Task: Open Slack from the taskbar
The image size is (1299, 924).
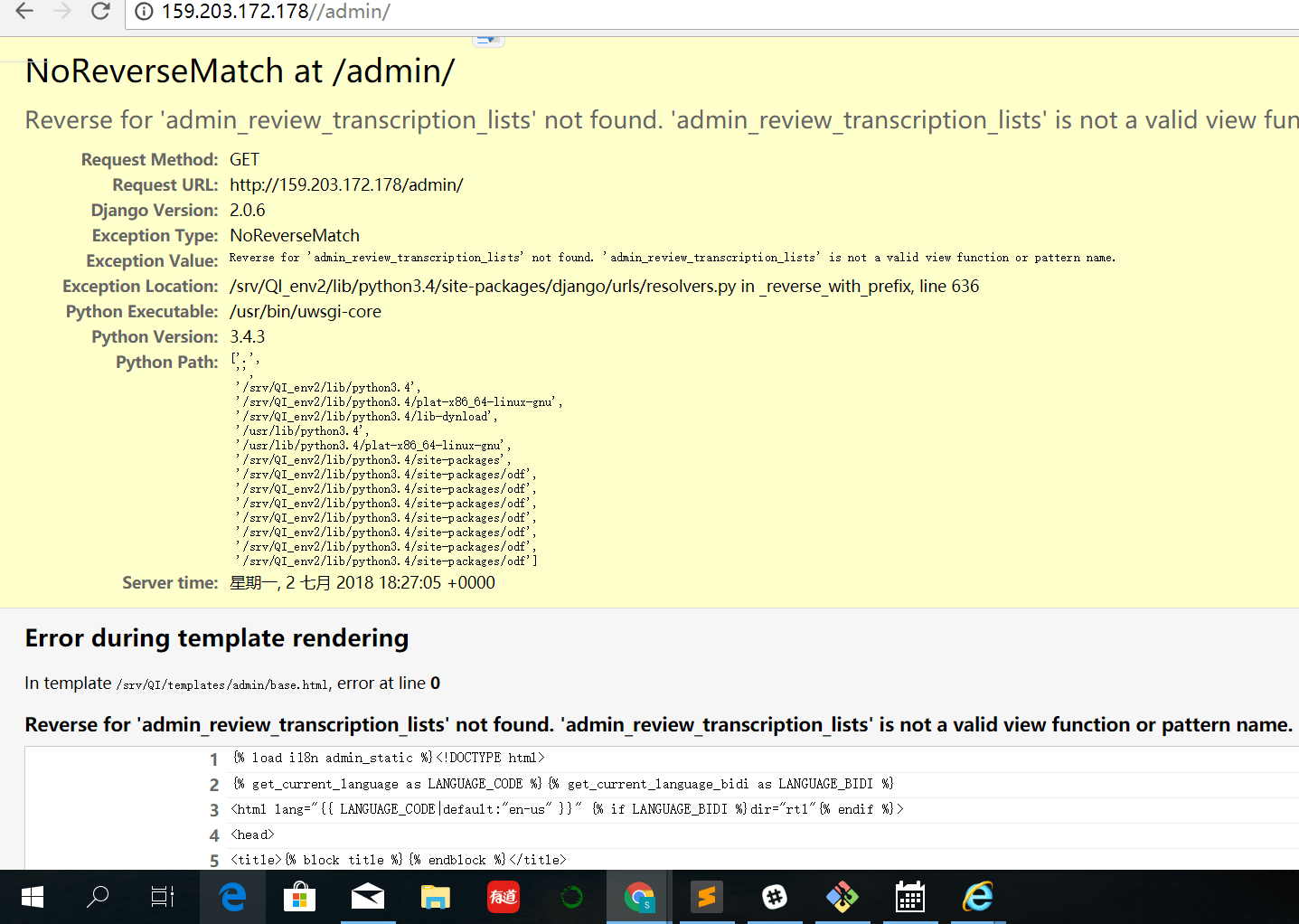Action: coord(775,897)
